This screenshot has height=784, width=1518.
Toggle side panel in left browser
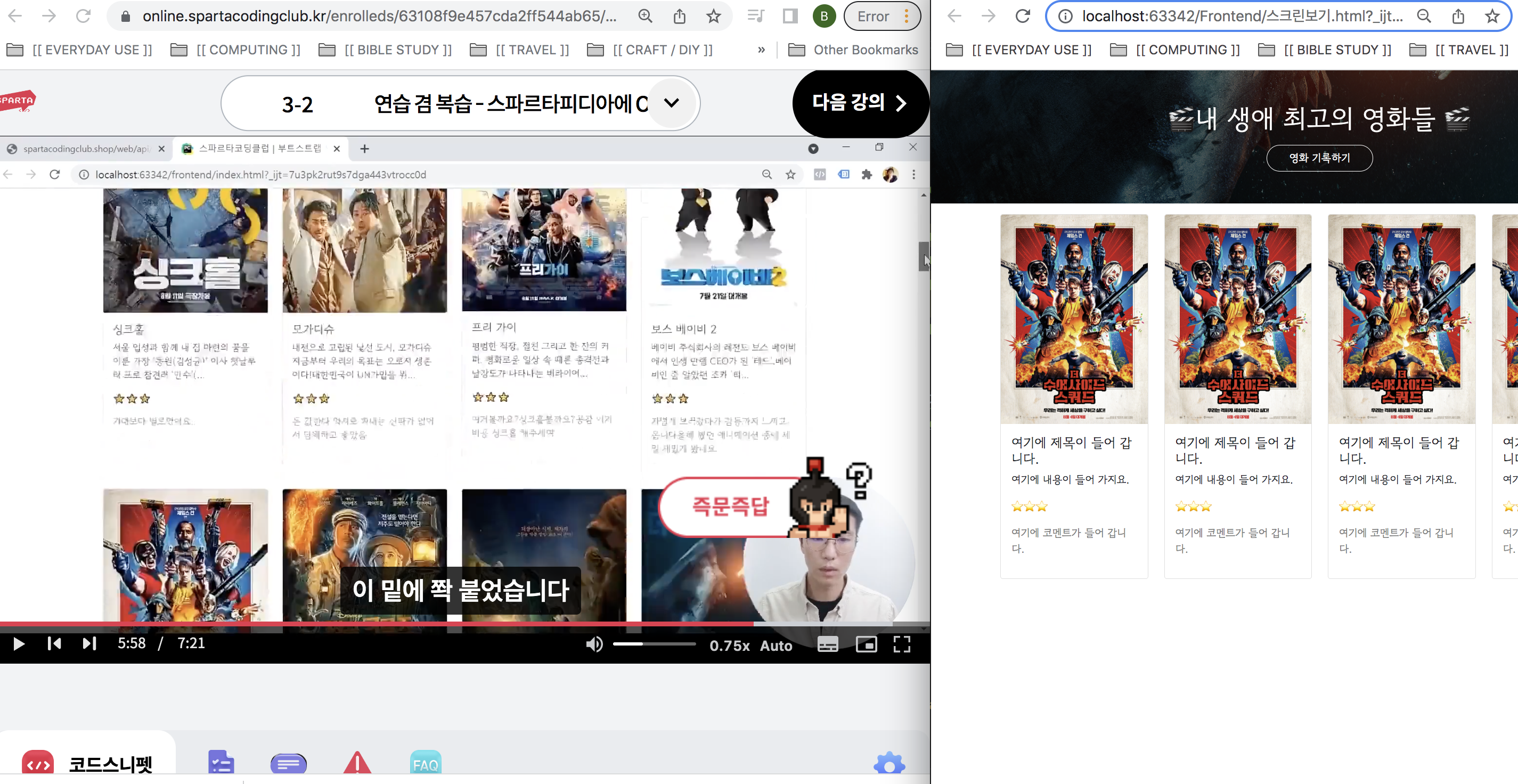point(790,16)
